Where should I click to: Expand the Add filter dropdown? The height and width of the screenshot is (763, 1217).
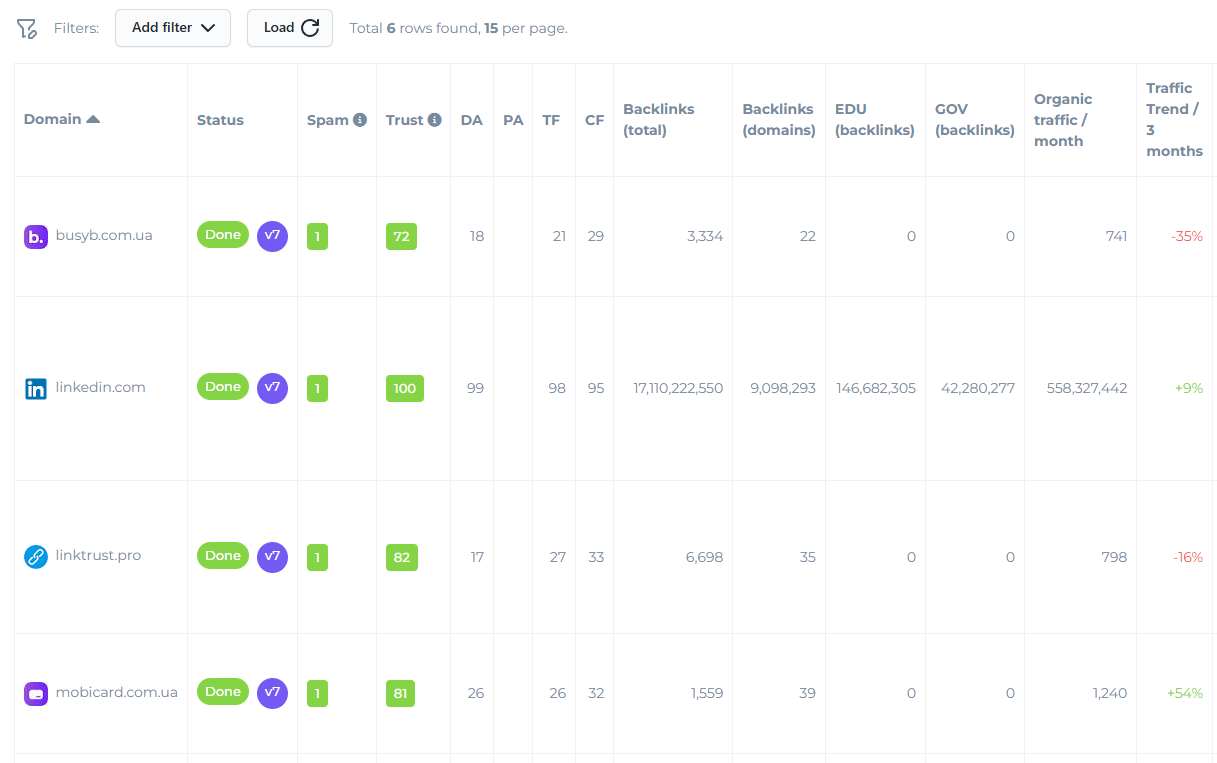click(x=172, y=28)
